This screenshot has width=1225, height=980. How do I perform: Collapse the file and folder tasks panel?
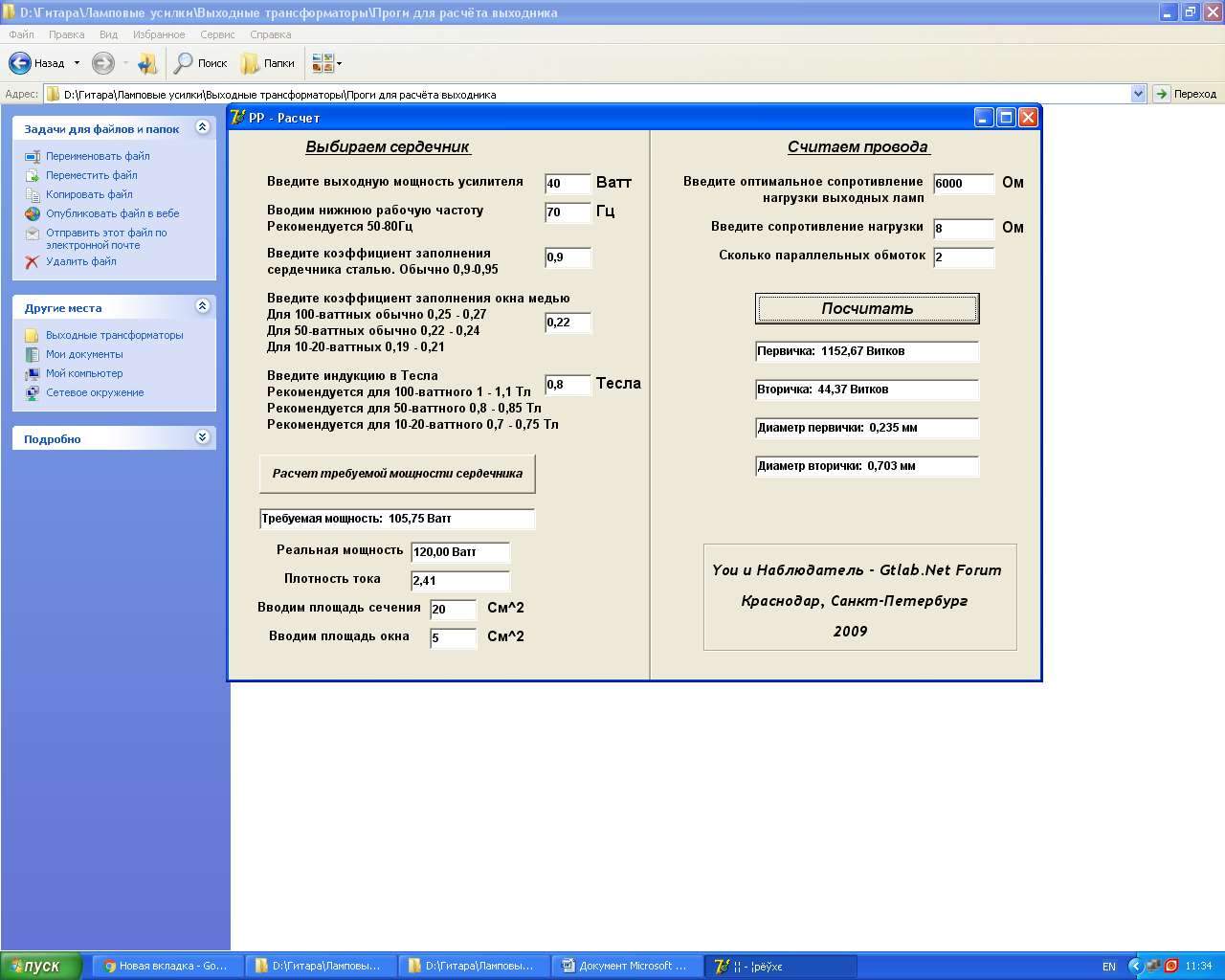202,127
